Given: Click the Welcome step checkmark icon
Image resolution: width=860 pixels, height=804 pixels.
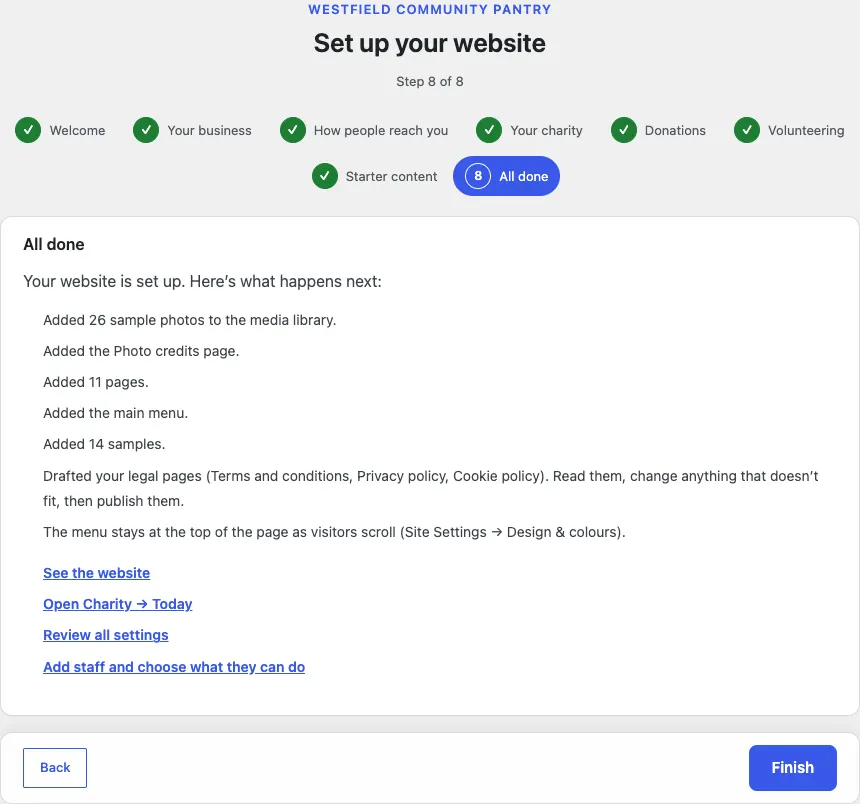Looking at the screenshot, I should pyautogui.click(x=28, y=130).
